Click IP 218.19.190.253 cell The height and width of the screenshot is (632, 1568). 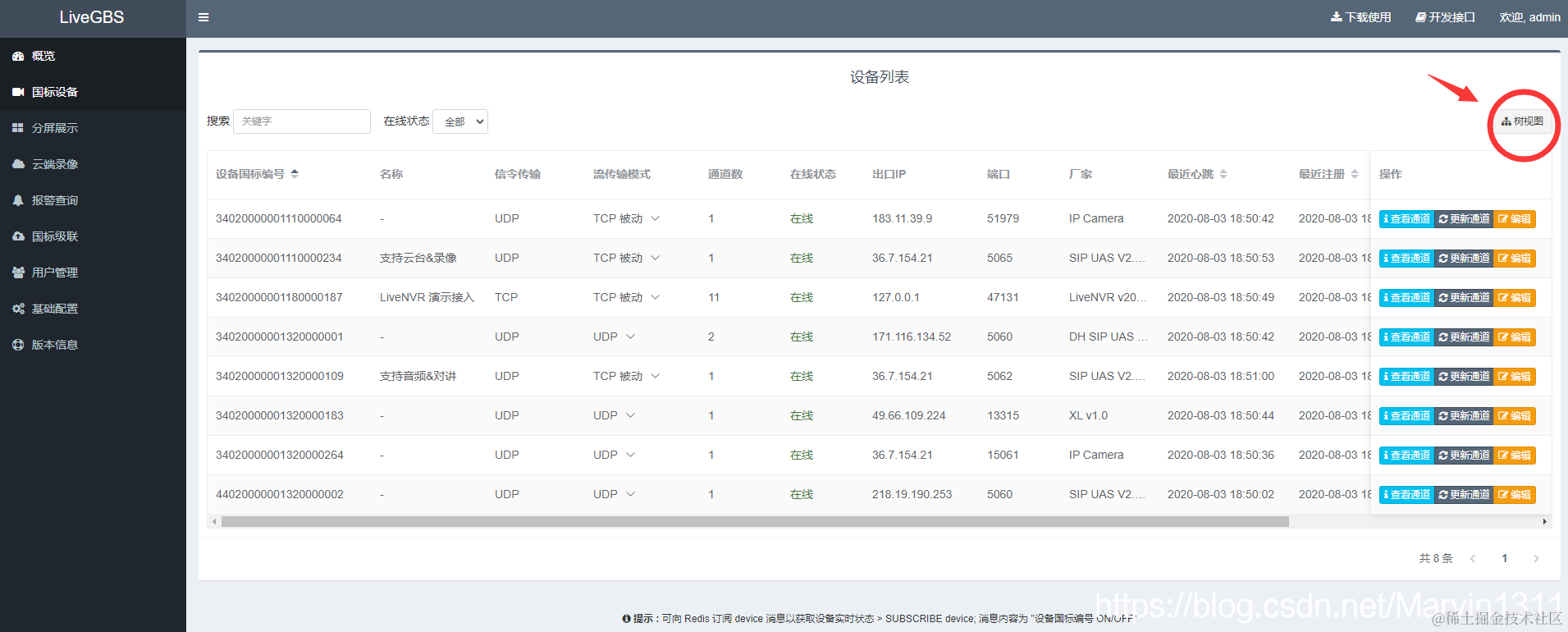912,494
